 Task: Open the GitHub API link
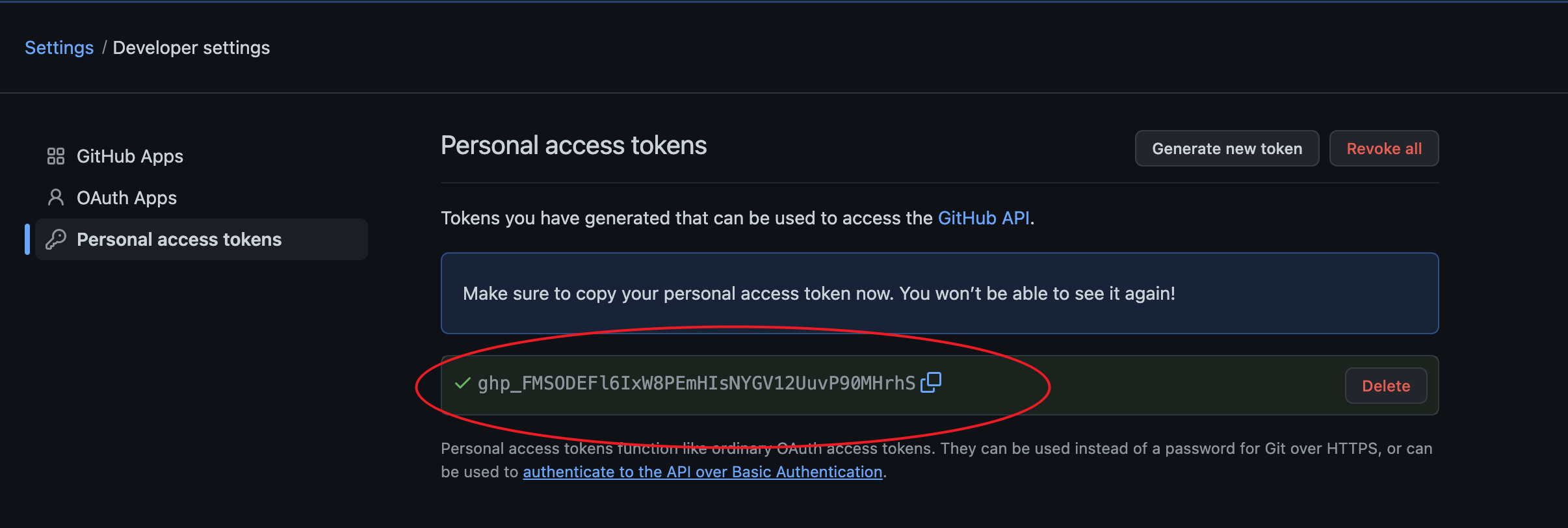(984, 218)
